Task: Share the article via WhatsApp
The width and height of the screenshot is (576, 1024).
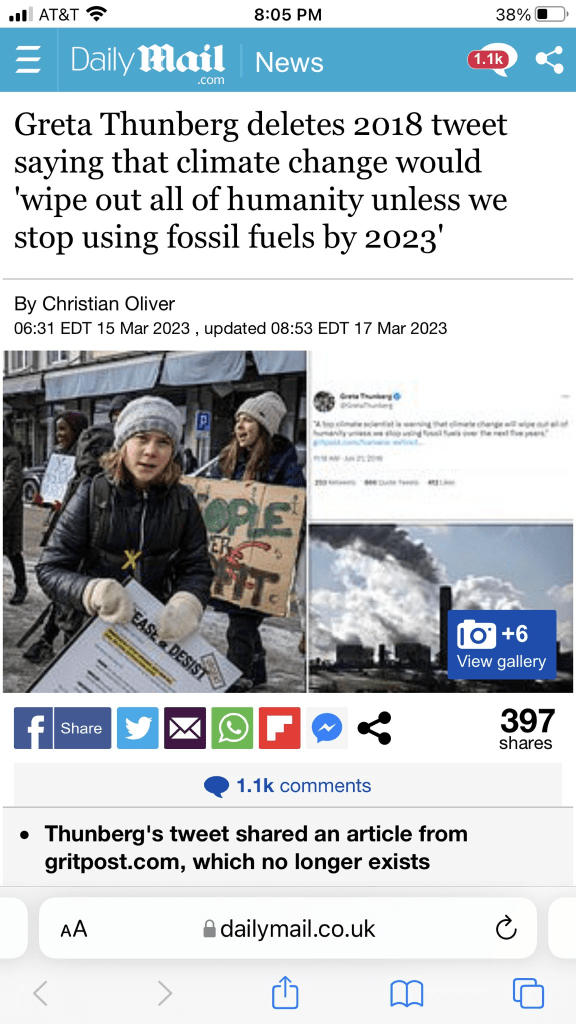Action: click(x=232, y=728)
